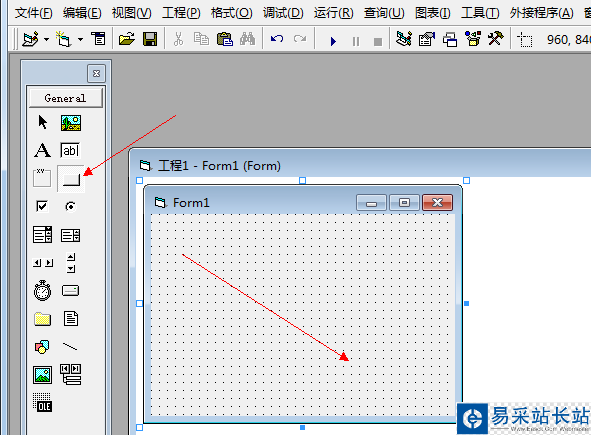Select the Image control tool
The width and height of the screenshot is (591, 435).
coord(43,375)
